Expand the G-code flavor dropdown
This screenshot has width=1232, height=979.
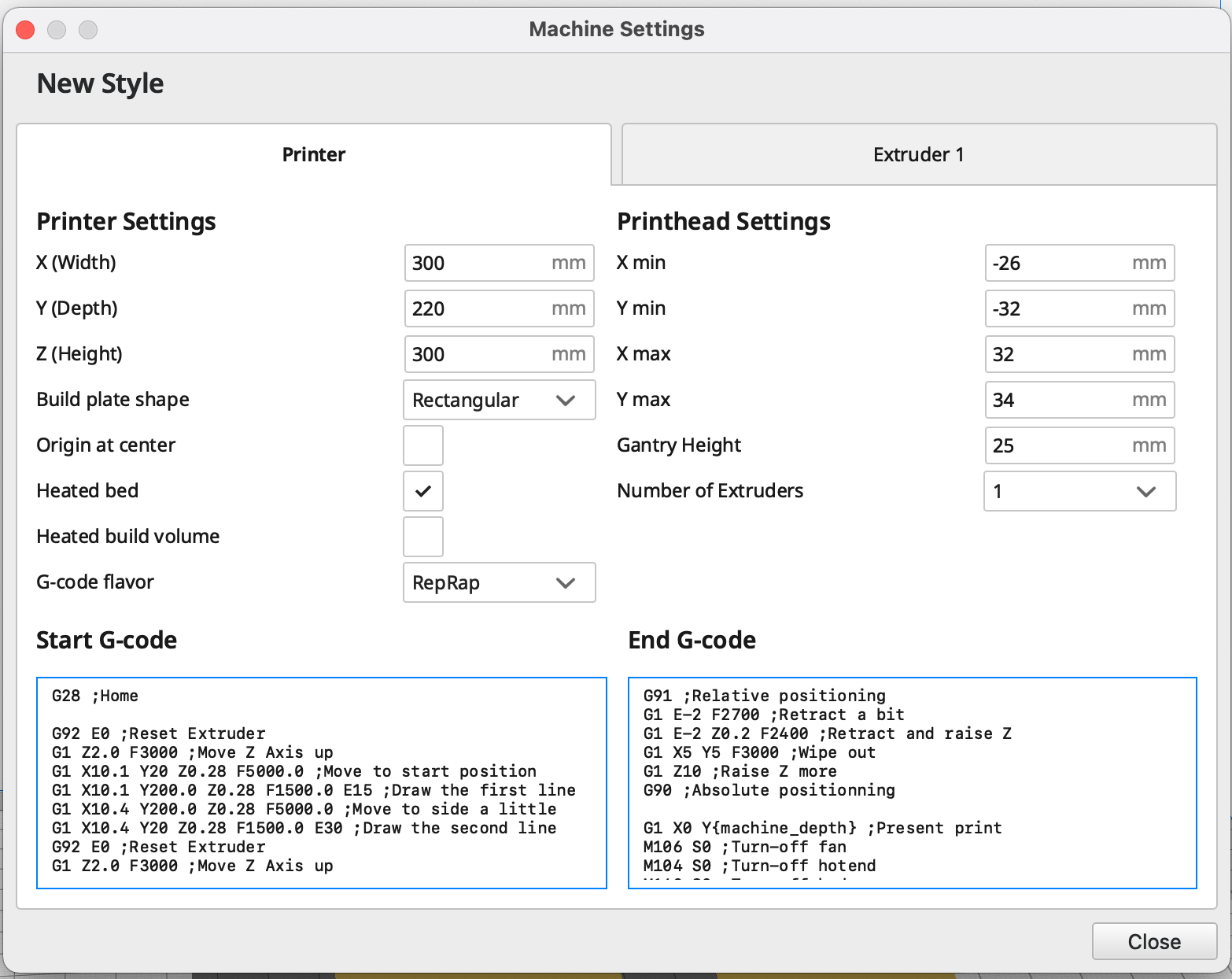point(500,582)
